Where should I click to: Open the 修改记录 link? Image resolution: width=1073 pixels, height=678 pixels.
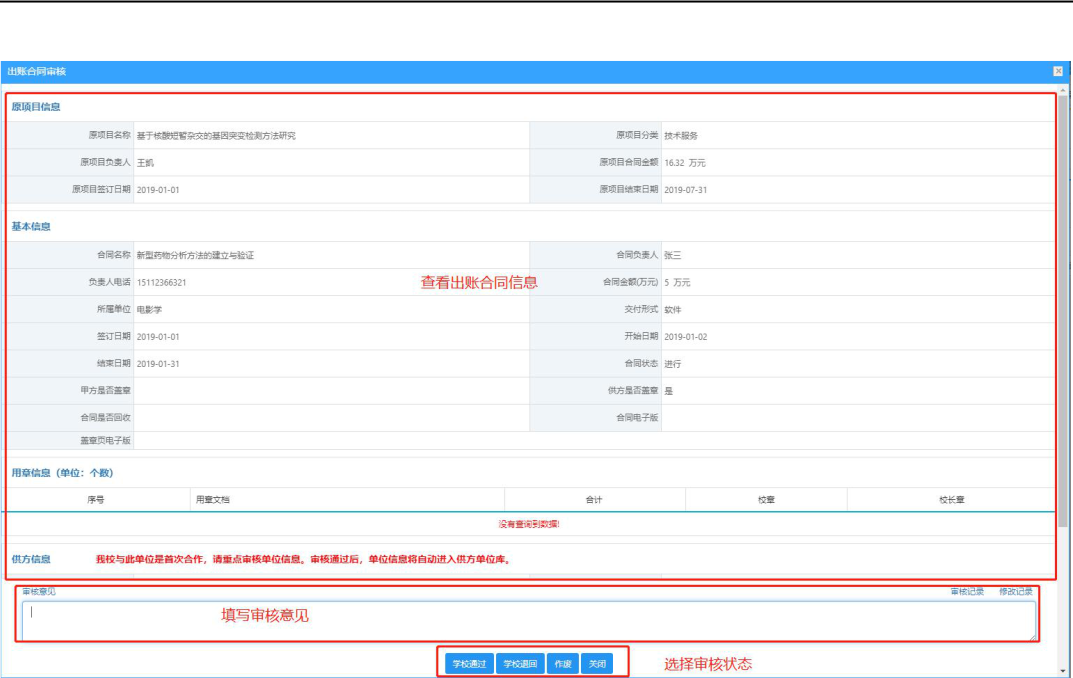[1016, 592]
